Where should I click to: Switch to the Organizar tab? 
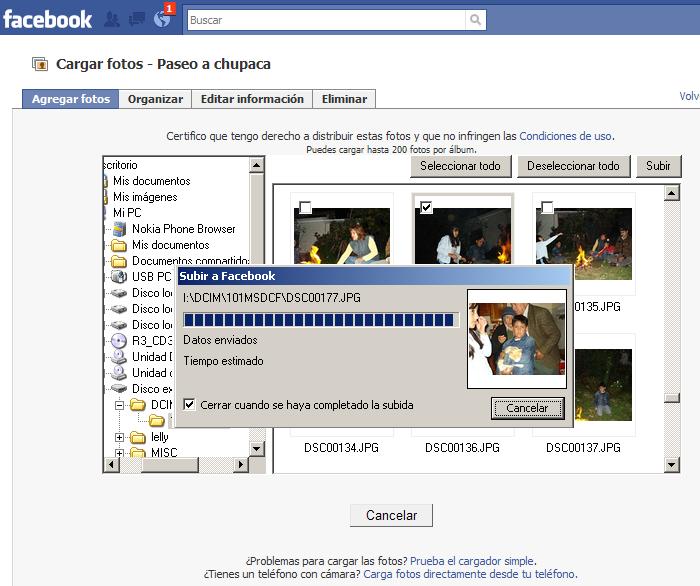tap(155, 99)
